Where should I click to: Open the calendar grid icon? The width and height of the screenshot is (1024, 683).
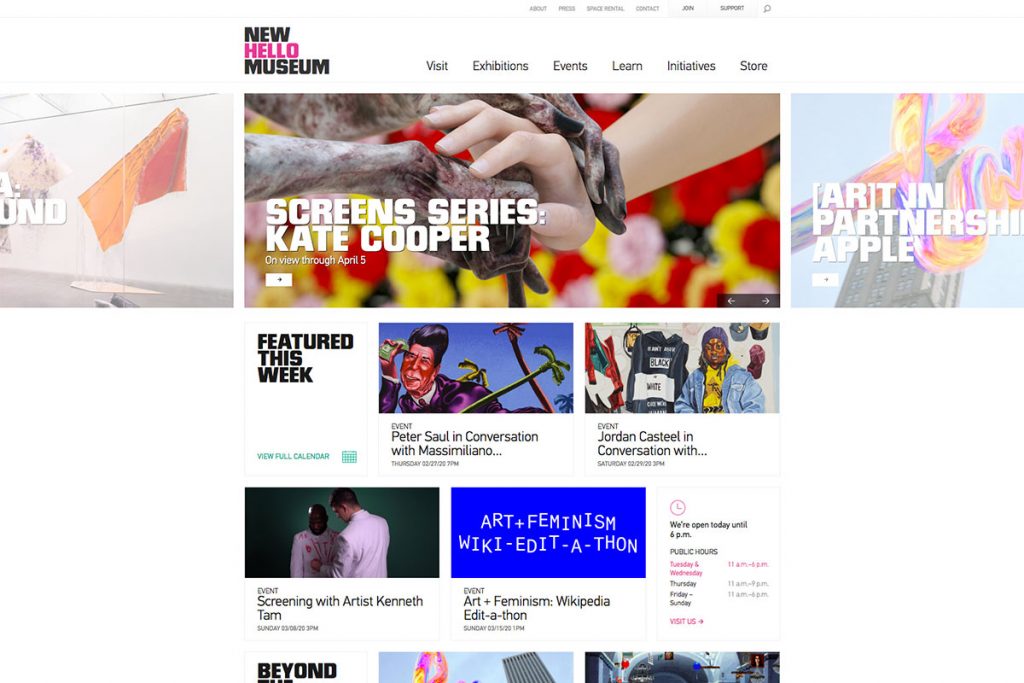coord(349,456)
